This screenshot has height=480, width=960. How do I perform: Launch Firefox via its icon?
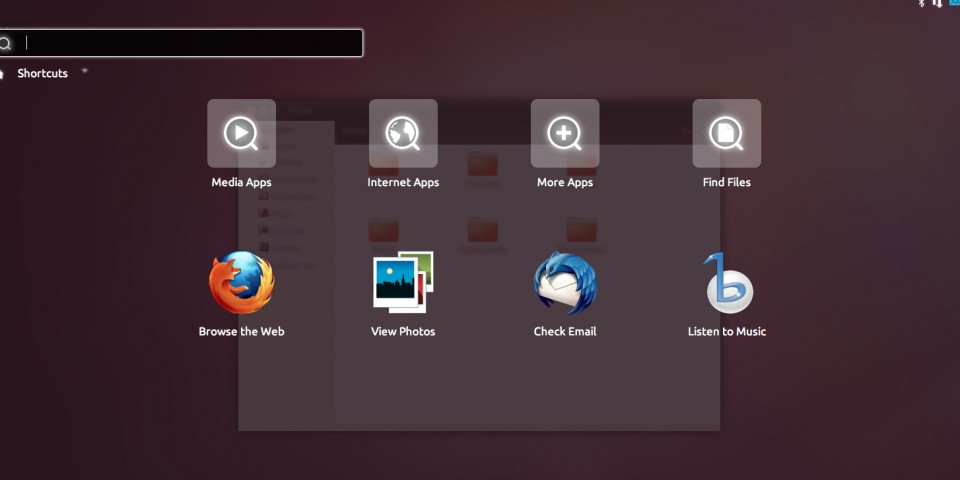(x=241, y=283)
